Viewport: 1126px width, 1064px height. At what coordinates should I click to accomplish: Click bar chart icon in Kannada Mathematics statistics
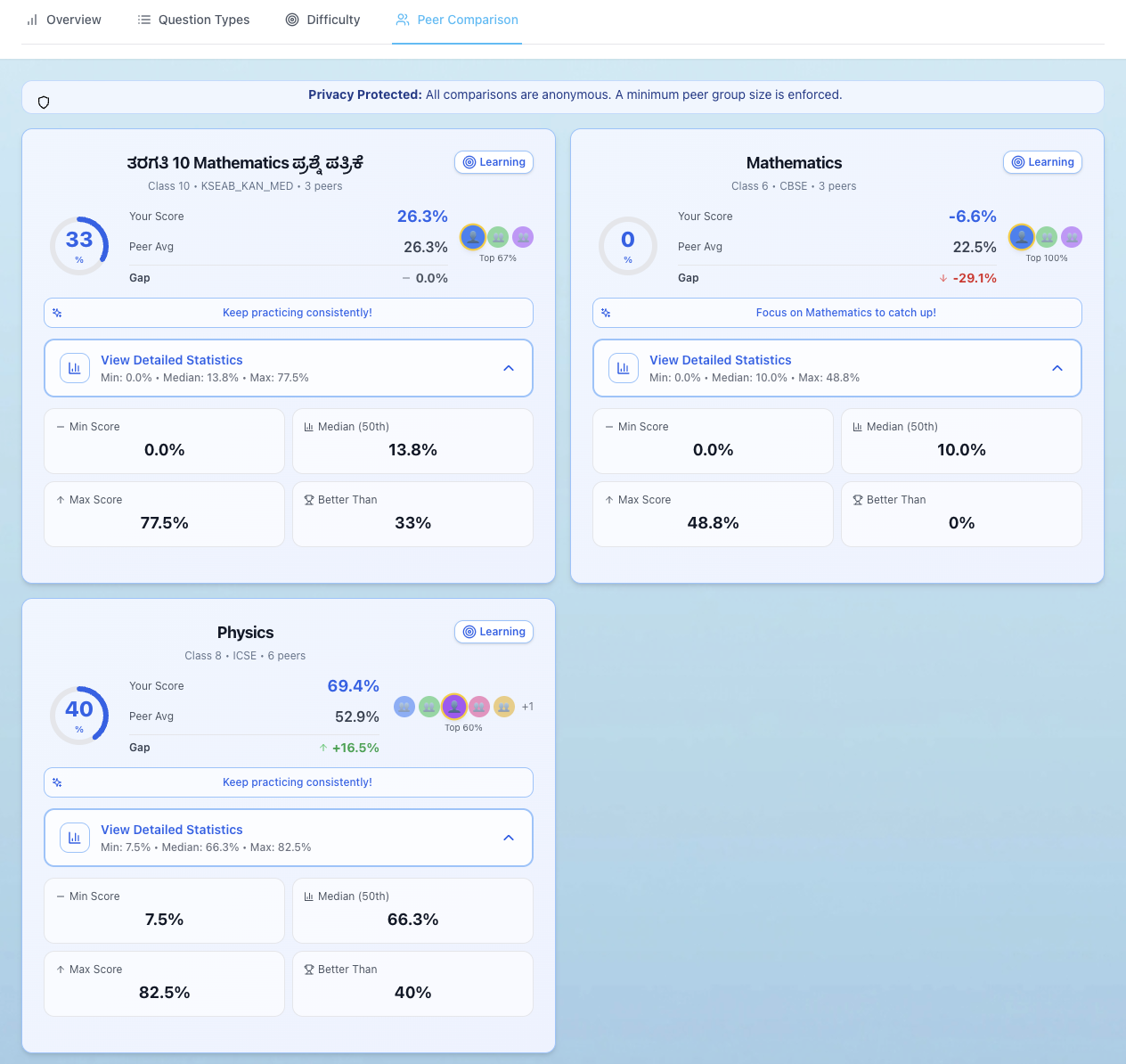point(75,368)
